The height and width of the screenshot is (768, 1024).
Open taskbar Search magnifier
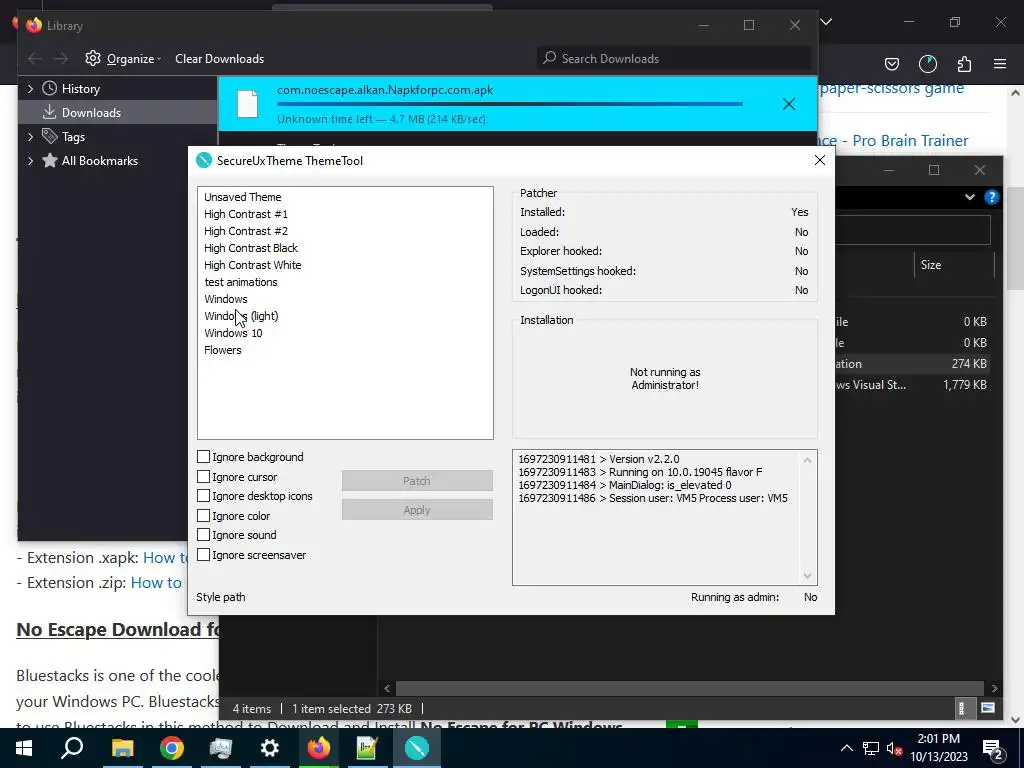point(72,748)
